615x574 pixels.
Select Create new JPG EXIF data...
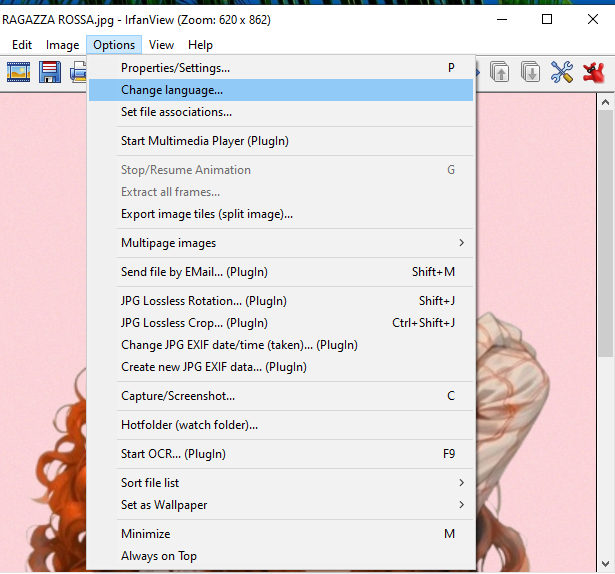tap(281, 367)
